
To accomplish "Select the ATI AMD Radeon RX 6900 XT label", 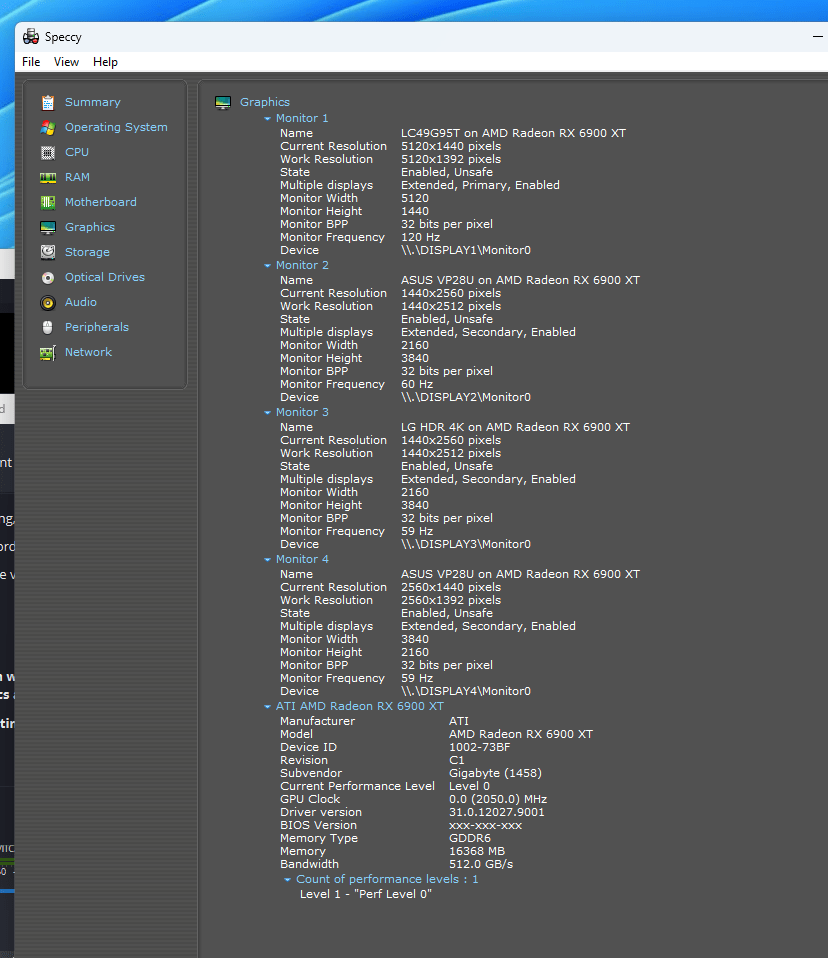I will (359, 706).
